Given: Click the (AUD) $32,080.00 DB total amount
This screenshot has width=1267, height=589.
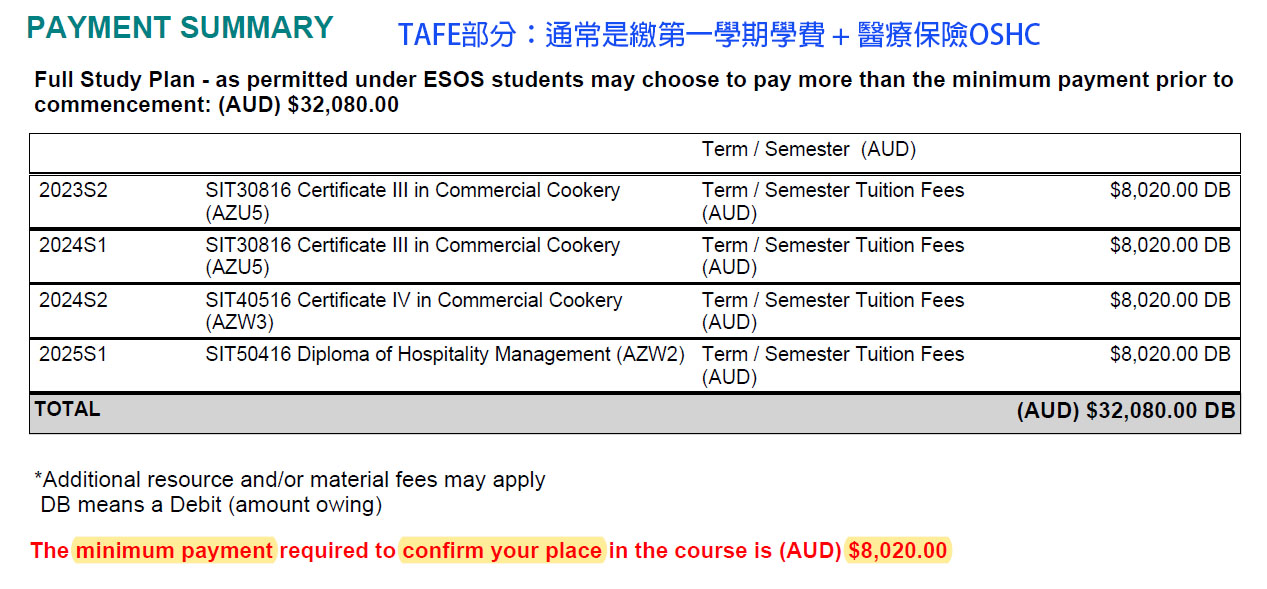Looking at the screenshot, I should [1125, 411].
